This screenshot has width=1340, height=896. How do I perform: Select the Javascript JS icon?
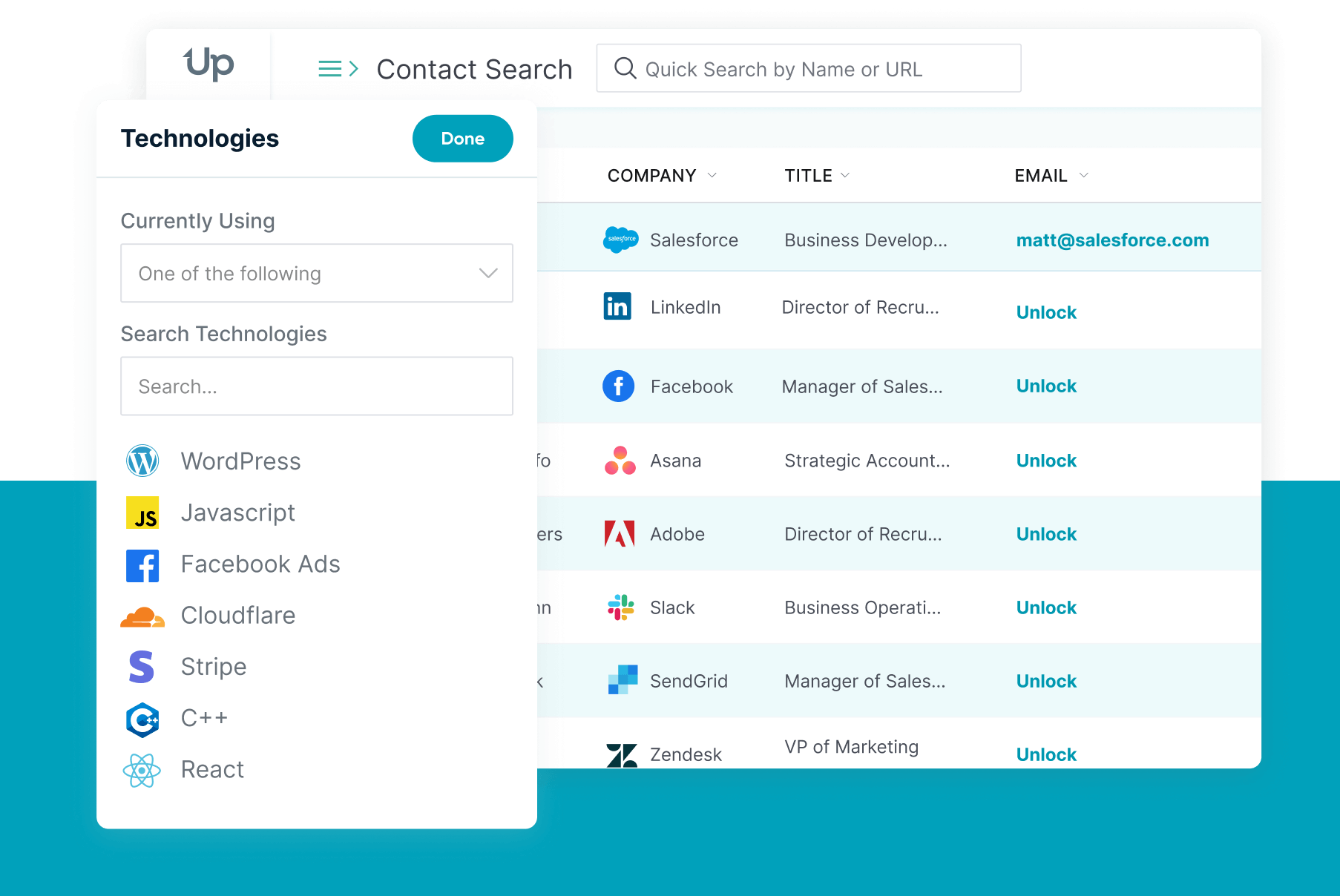(x=142, y=513)
